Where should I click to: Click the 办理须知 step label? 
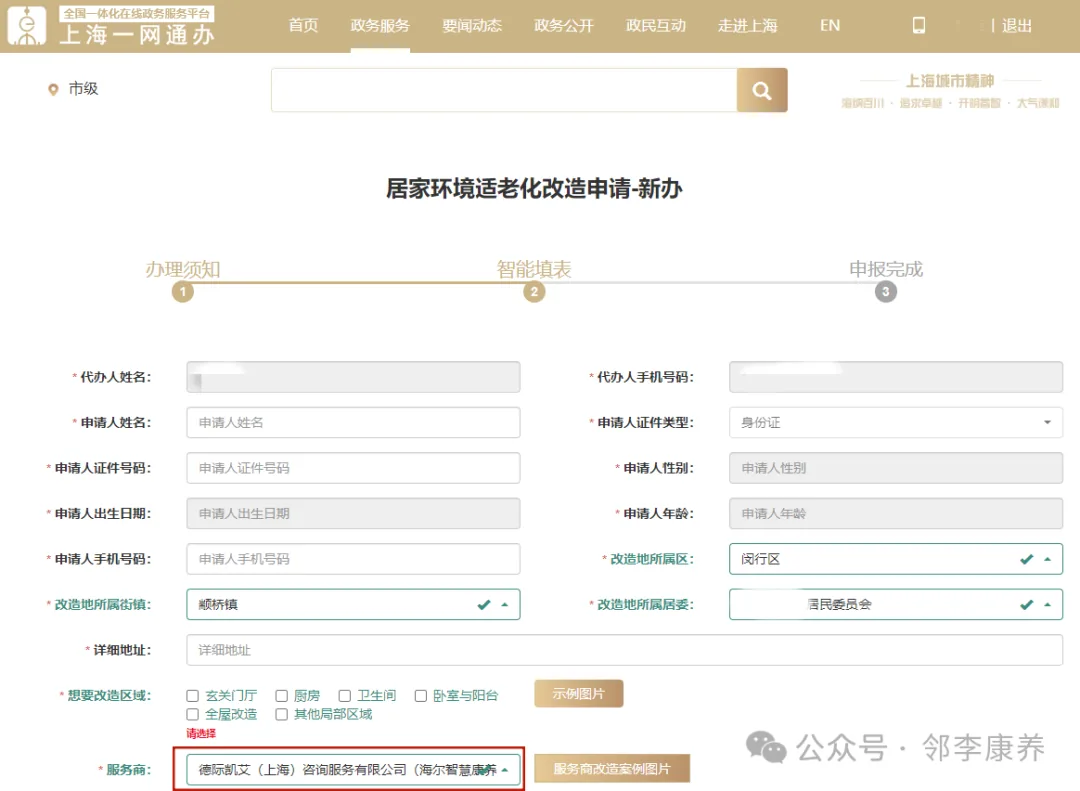183,269
